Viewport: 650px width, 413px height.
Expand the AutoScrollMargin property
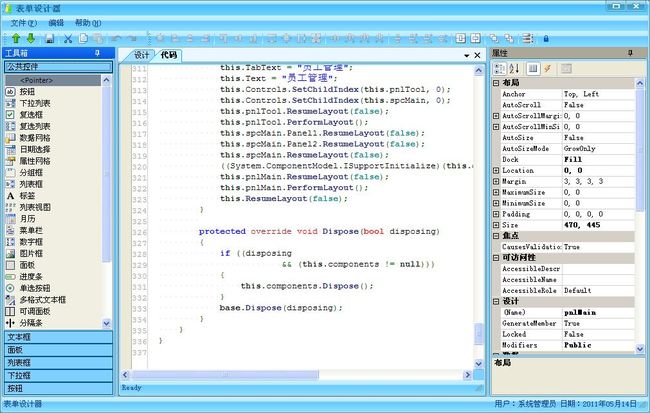point(496,116)
